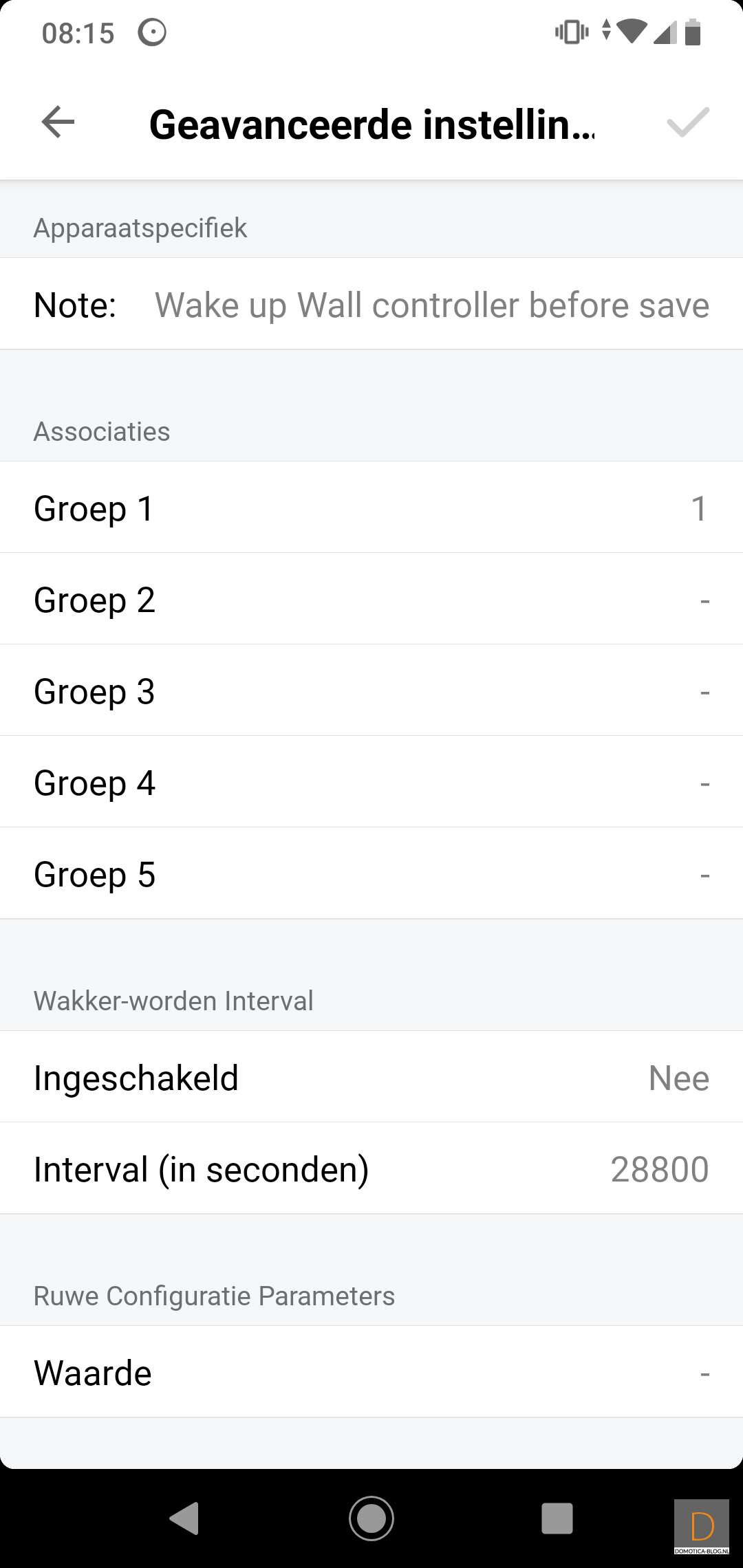Screen dimensions: 743x1568
Task: Open Groep 1 association entry
Action: tap(371, 508)
